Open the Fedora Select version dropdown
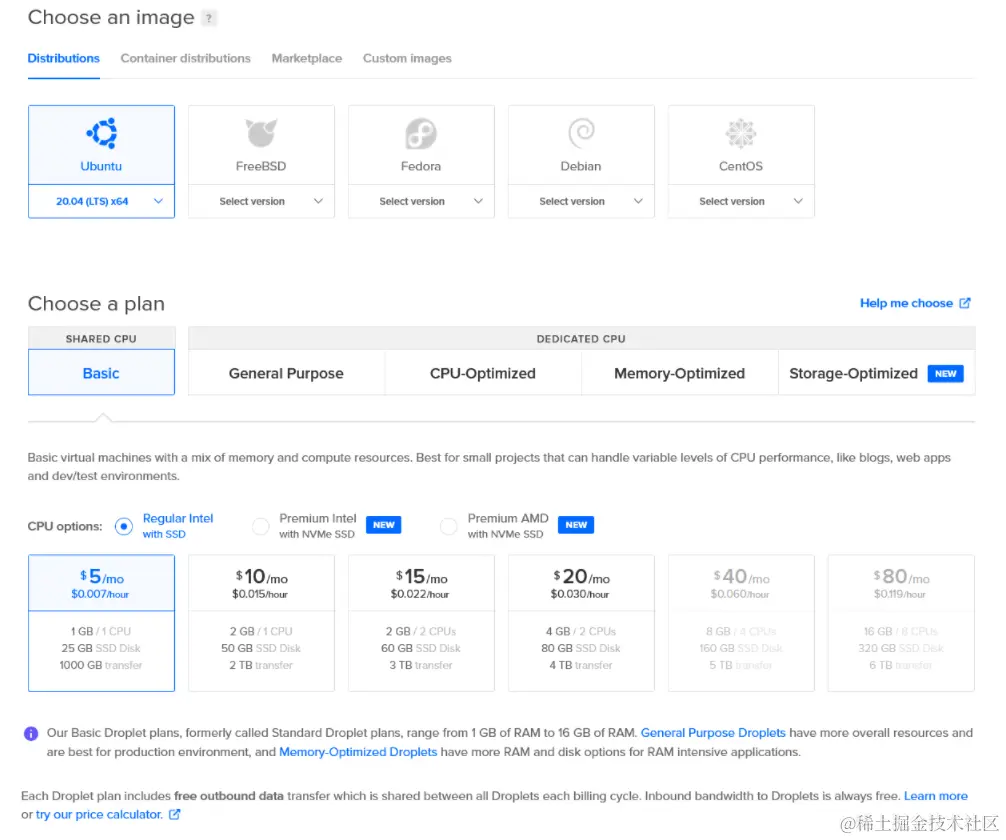 pos(421,201)
